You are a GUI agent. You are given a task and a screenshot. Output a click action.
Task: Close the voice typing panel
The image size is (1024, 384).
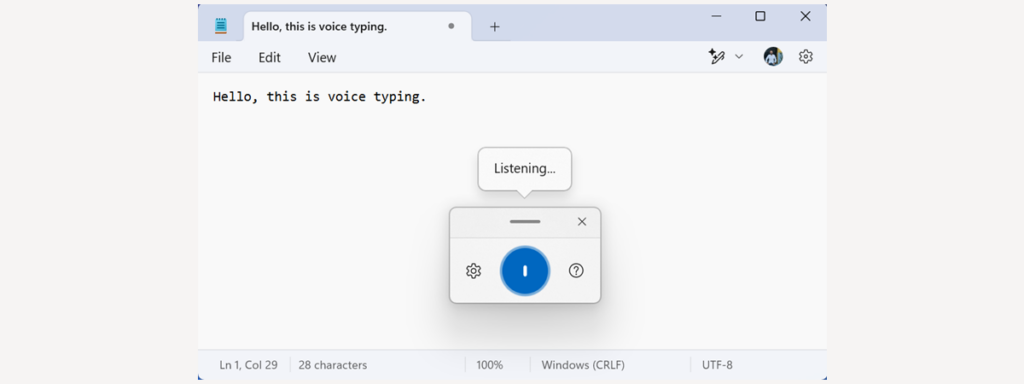click(x=582, y=222)
